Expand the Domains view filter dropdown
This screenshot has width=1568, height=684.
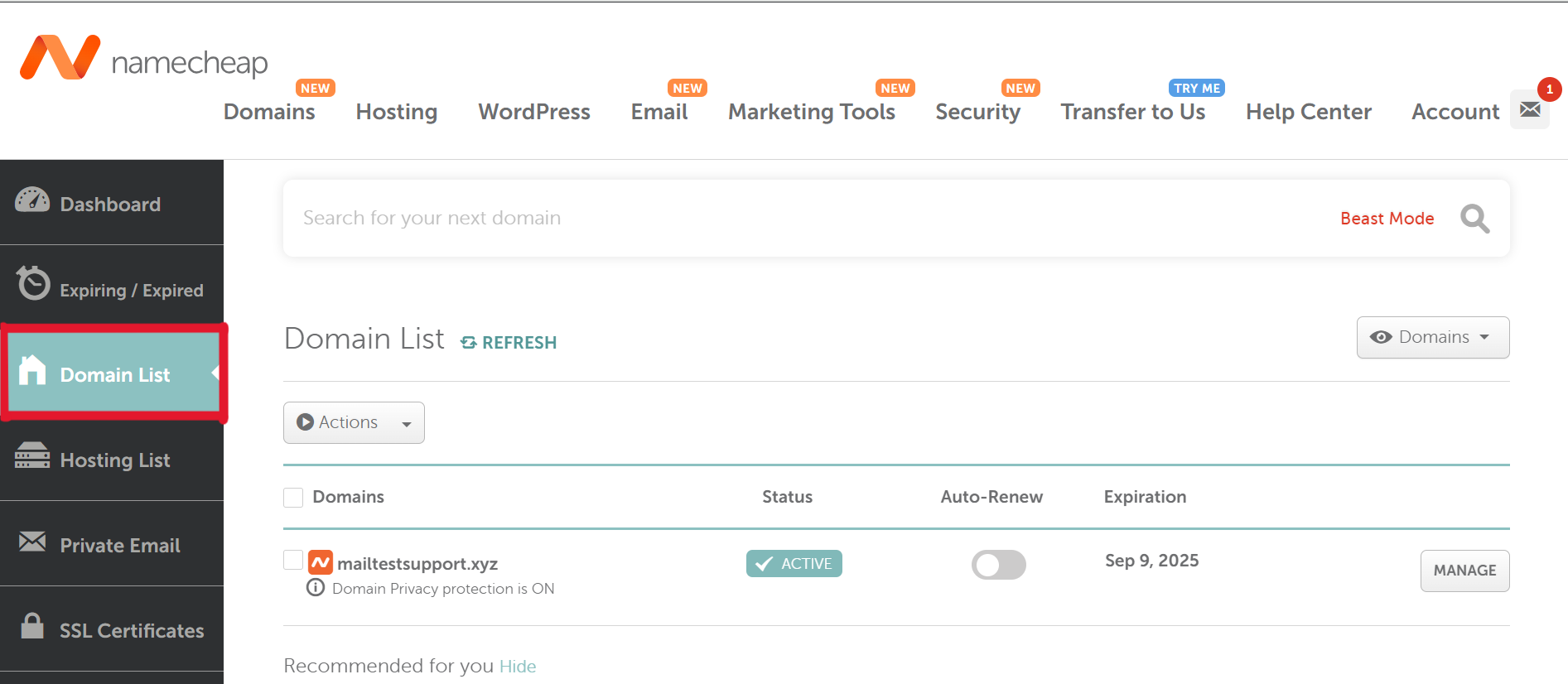click(1432, 338)
